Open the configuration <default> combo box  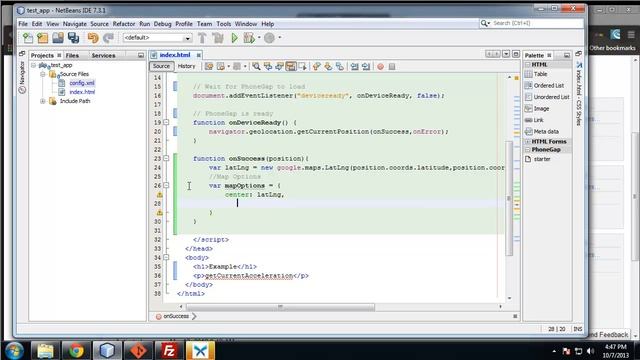158,38
